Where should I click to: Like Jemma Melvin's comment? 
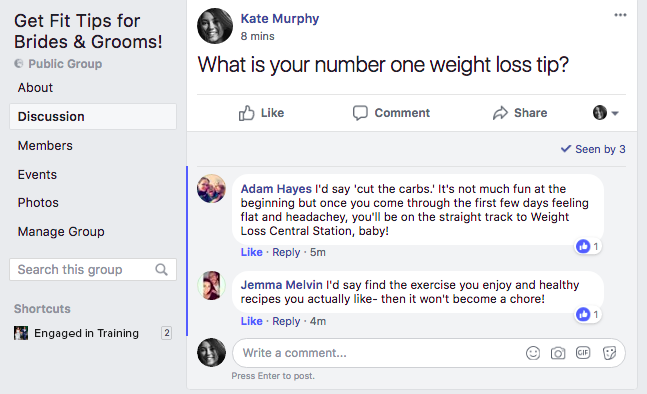(x=251, y=321)
